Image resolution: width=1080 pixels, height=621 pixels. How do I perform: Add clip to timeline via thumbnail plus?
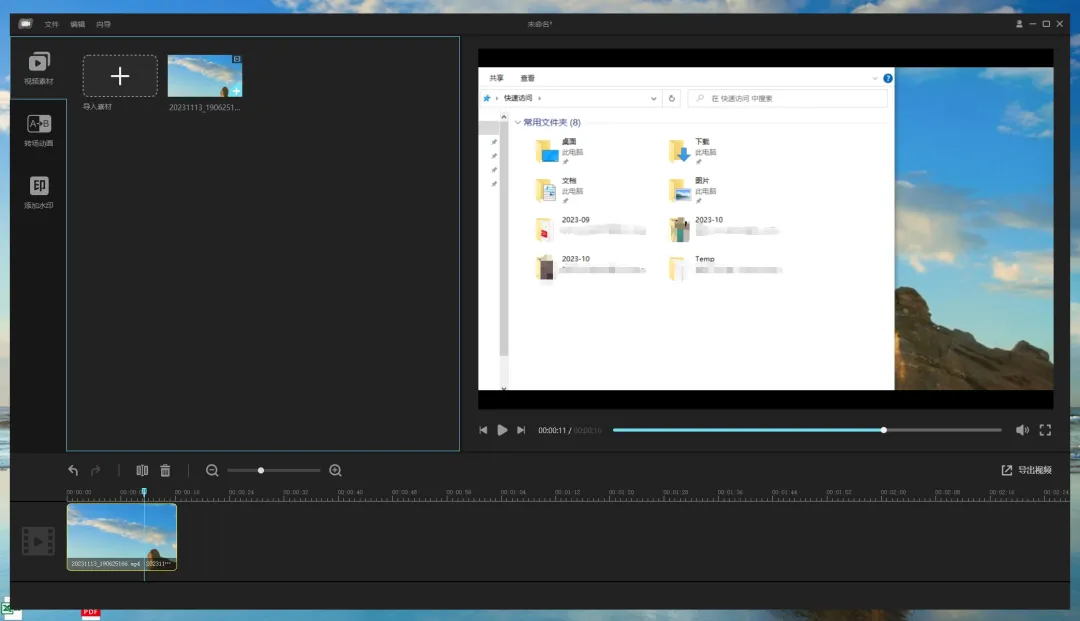(x=236, y=91)
